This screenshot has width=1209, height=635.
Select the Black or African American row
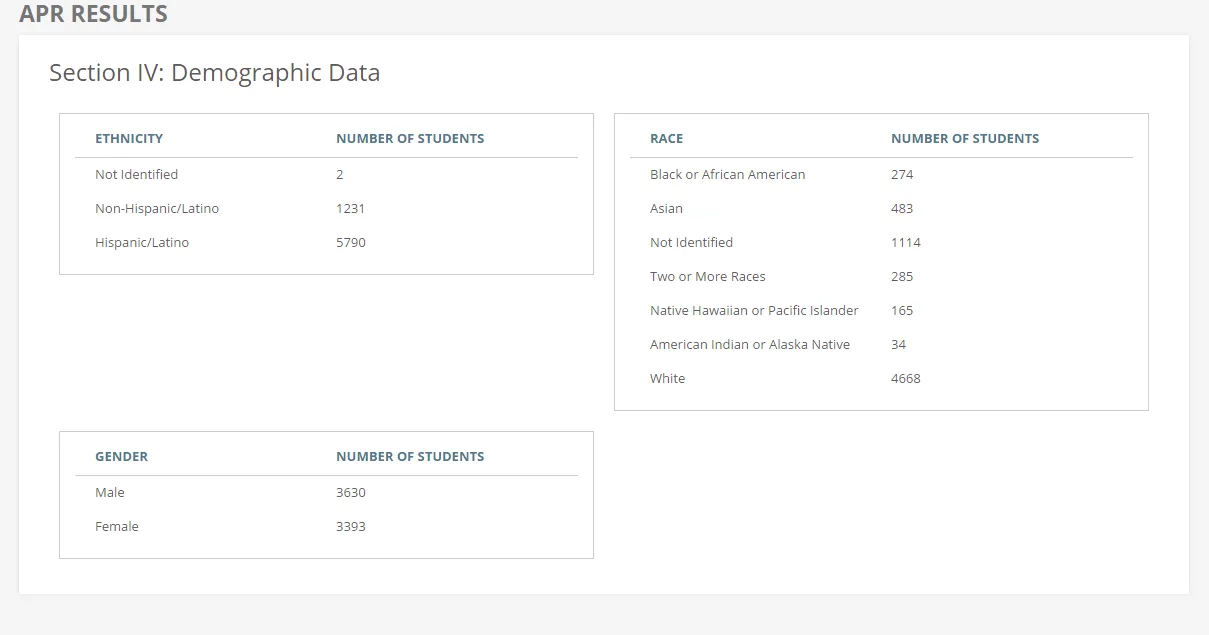727,175
